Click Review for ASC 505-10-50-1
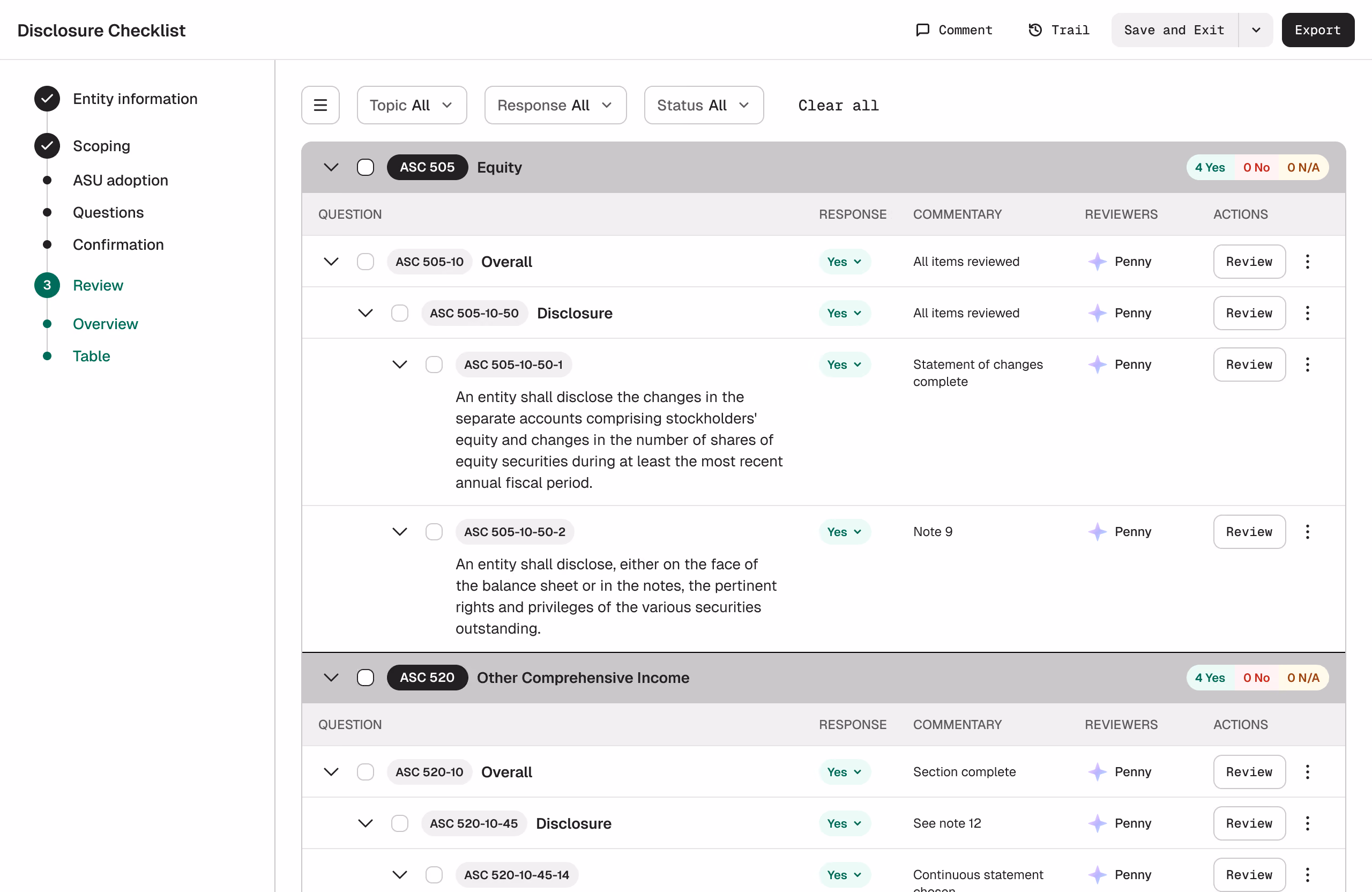This screenshot has height=892, width=1372. [x=1249, y=365]
